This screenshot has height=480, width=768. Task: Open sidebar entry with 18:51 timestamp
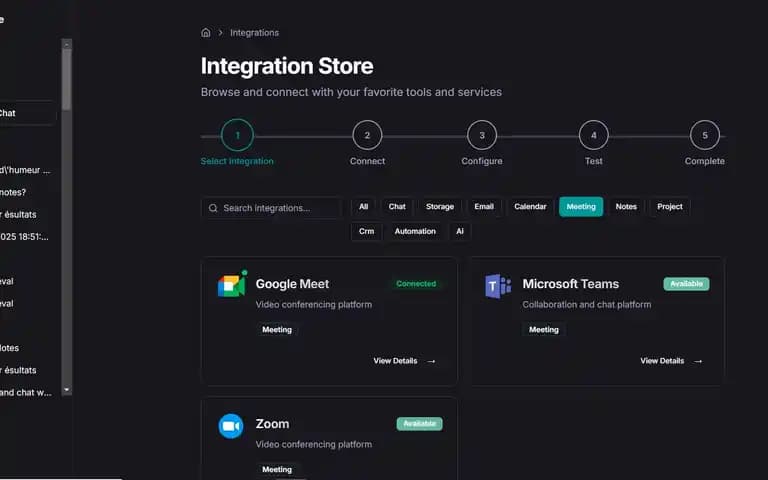click(x=25, y=237)
